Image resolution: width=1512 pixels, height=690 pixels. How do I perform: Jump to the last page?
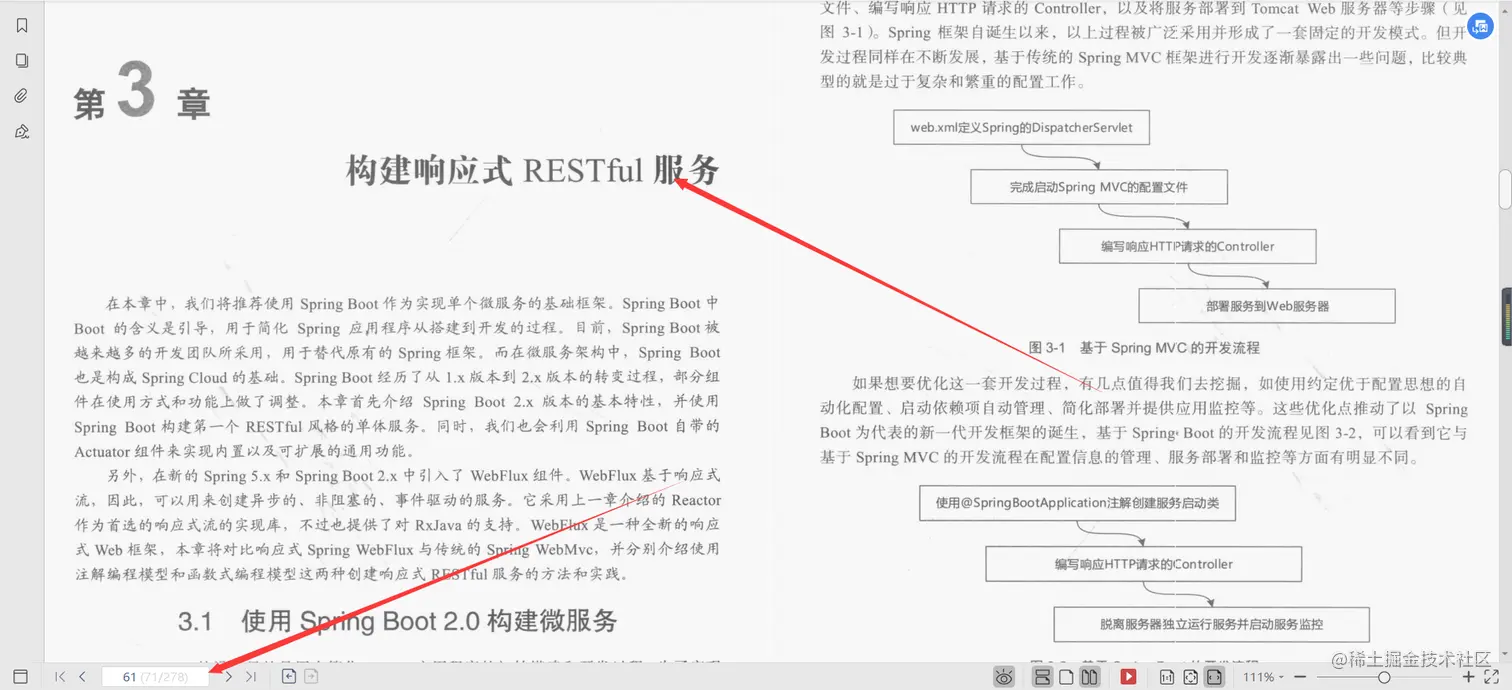pos(251,676)
